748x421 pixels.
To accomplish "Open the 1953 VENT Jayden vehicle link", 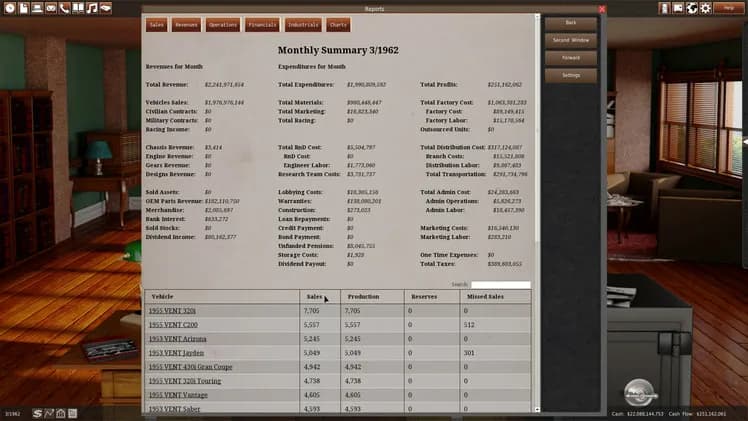I will pyautogui.click(x=176, y=353).
